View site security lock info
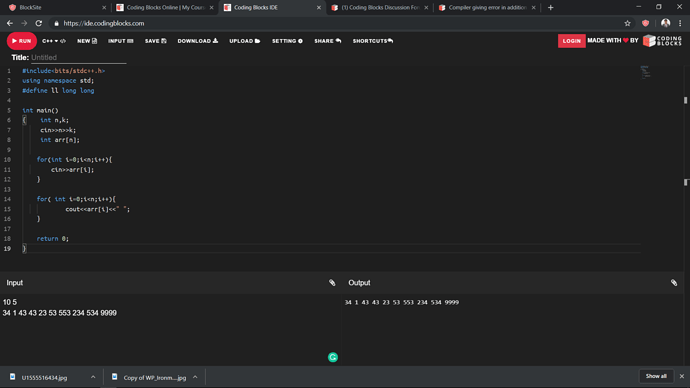 click(x=56, y=23)
